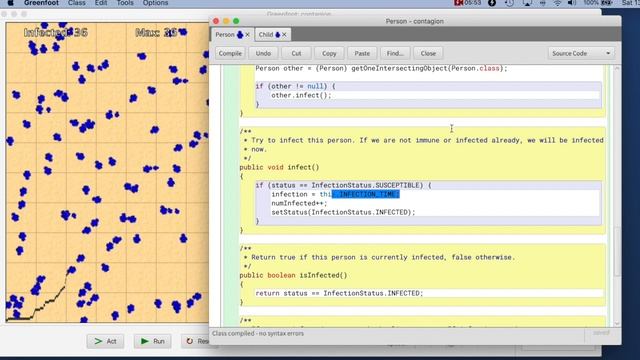
Task: Click the 'if (other != null) {' line
Action: click(296, 86)
